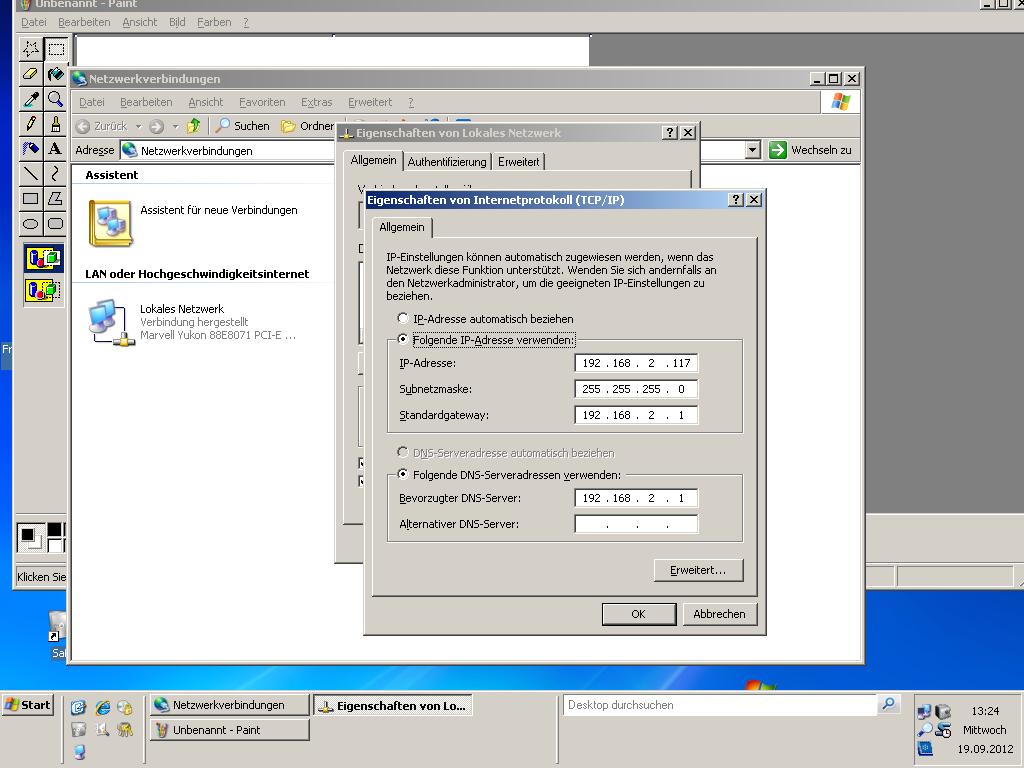
Task: Open Internet Explorer from quick launch
Action: [102, 707]
